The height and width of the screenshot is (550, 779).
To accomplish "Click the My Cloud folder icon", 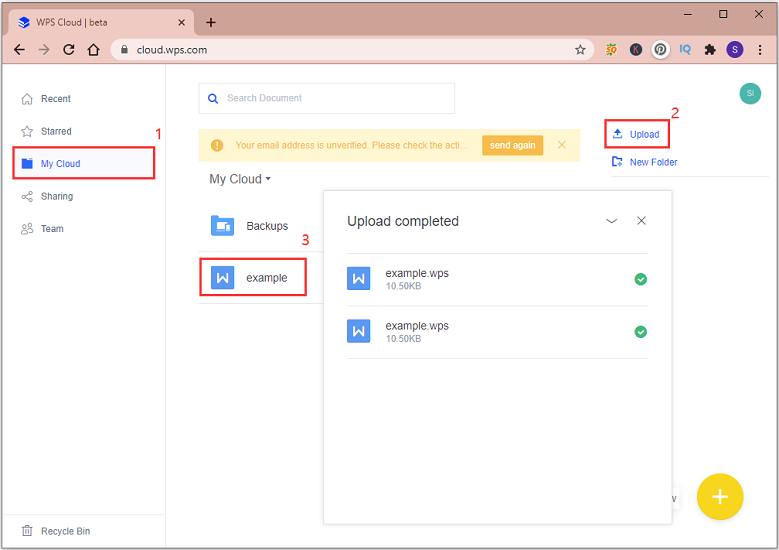I will click(x=27, y=163).
